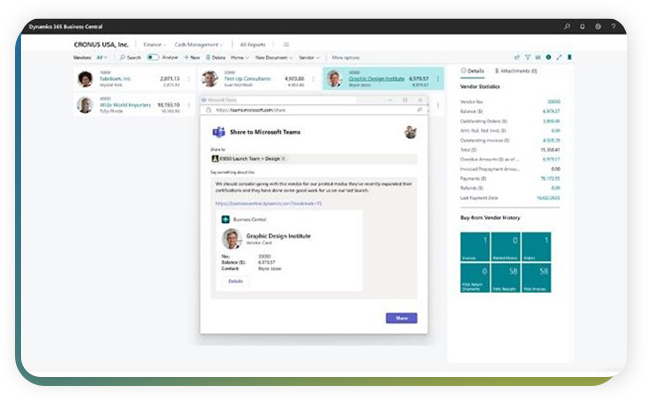
Task: Click the filter funnel icon above Details
Action: click(528, 58)
